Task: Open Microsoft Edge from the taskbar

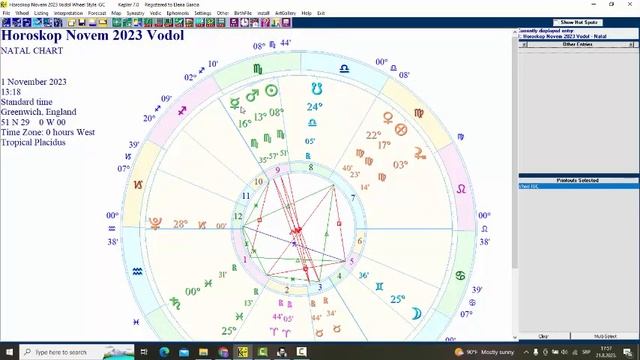Action: click(x=164, y=352)
